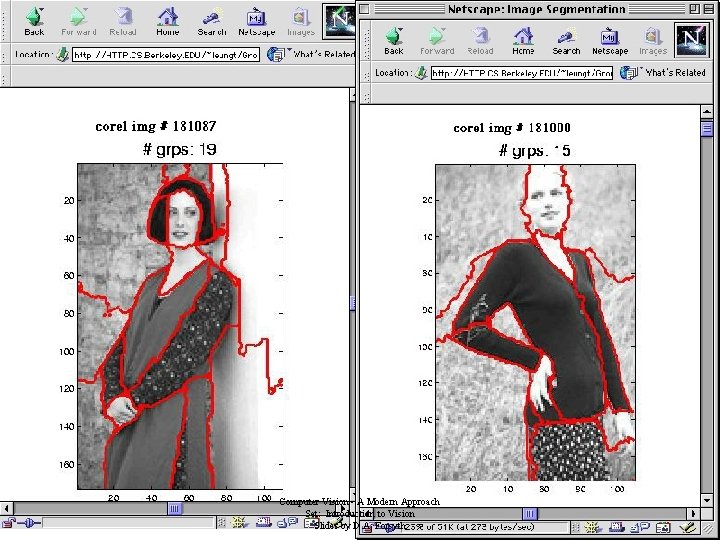Click the online connection plug icon in left window
The width and height of the screenshot is (720, 540).
click(30, 523)
